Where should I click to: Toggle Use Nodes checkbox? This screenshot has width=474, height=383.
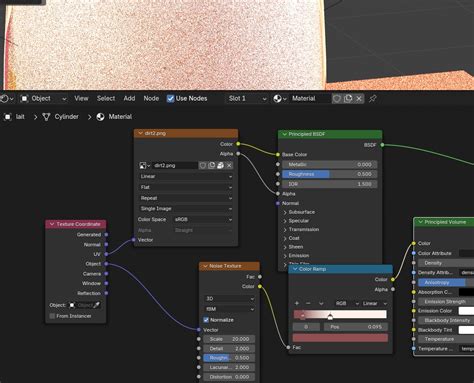point(170,99)
